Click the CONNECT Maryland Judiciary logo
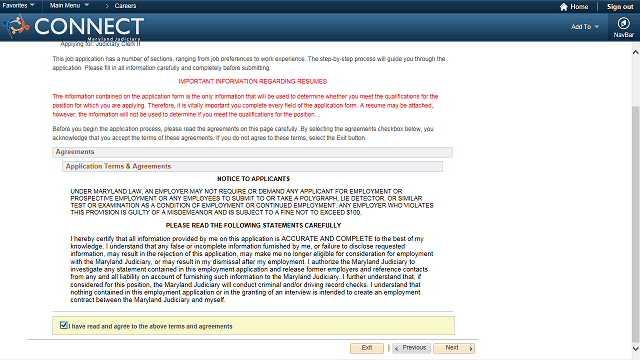 [x=73, y=27]
